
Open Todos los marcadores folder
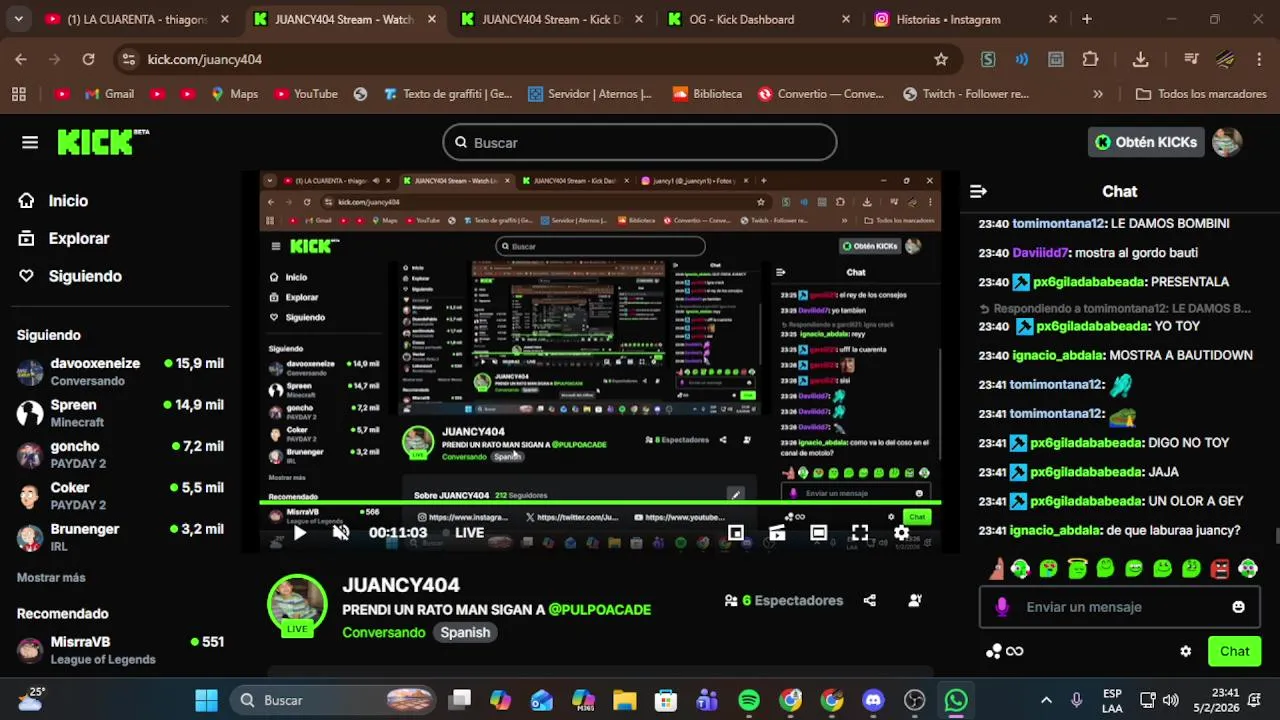click(x=1201, y=94)
